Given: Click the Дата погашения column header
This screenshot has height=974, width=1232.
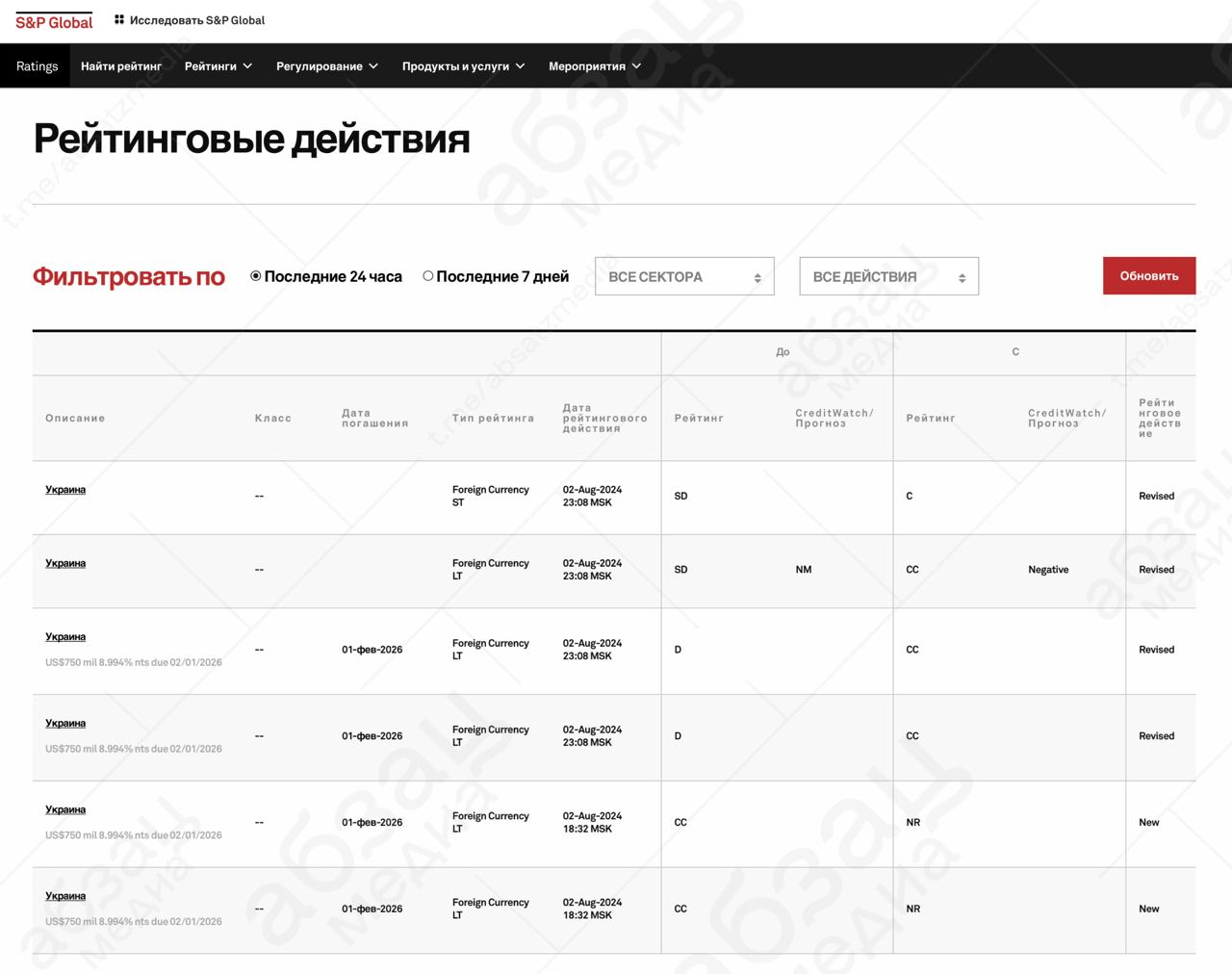Looking at the screenshot, I should click(374, 419).
